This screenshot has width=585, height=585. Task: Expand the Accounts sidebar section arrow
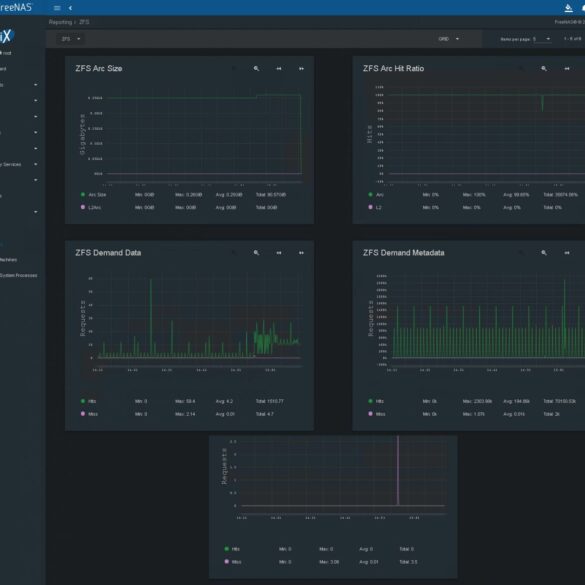pyautogui.click(x=35, y=85)
